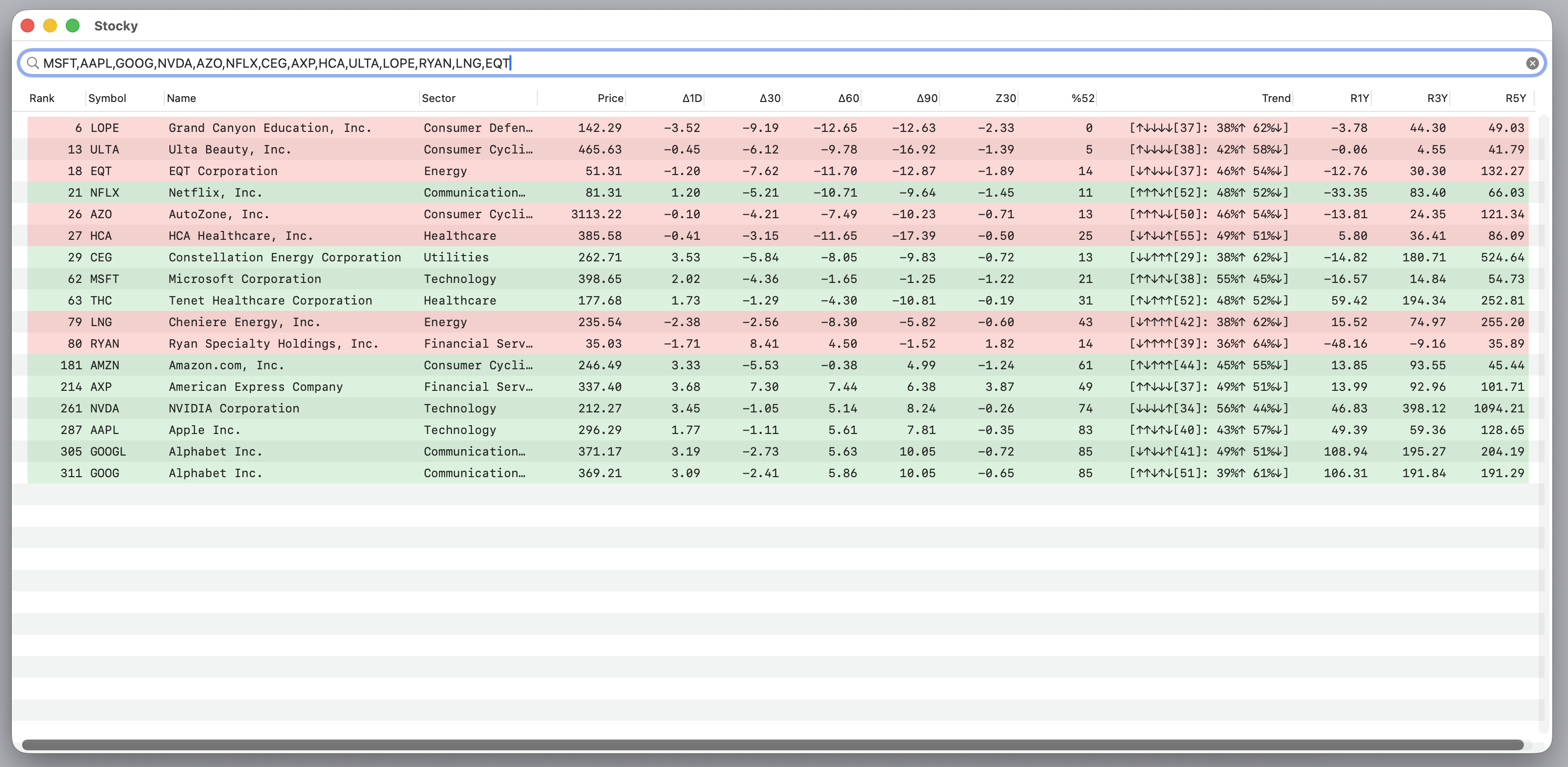1568x767 pixels.
Task: Sort by the Sector column header
Action: (x=438, y=98)
